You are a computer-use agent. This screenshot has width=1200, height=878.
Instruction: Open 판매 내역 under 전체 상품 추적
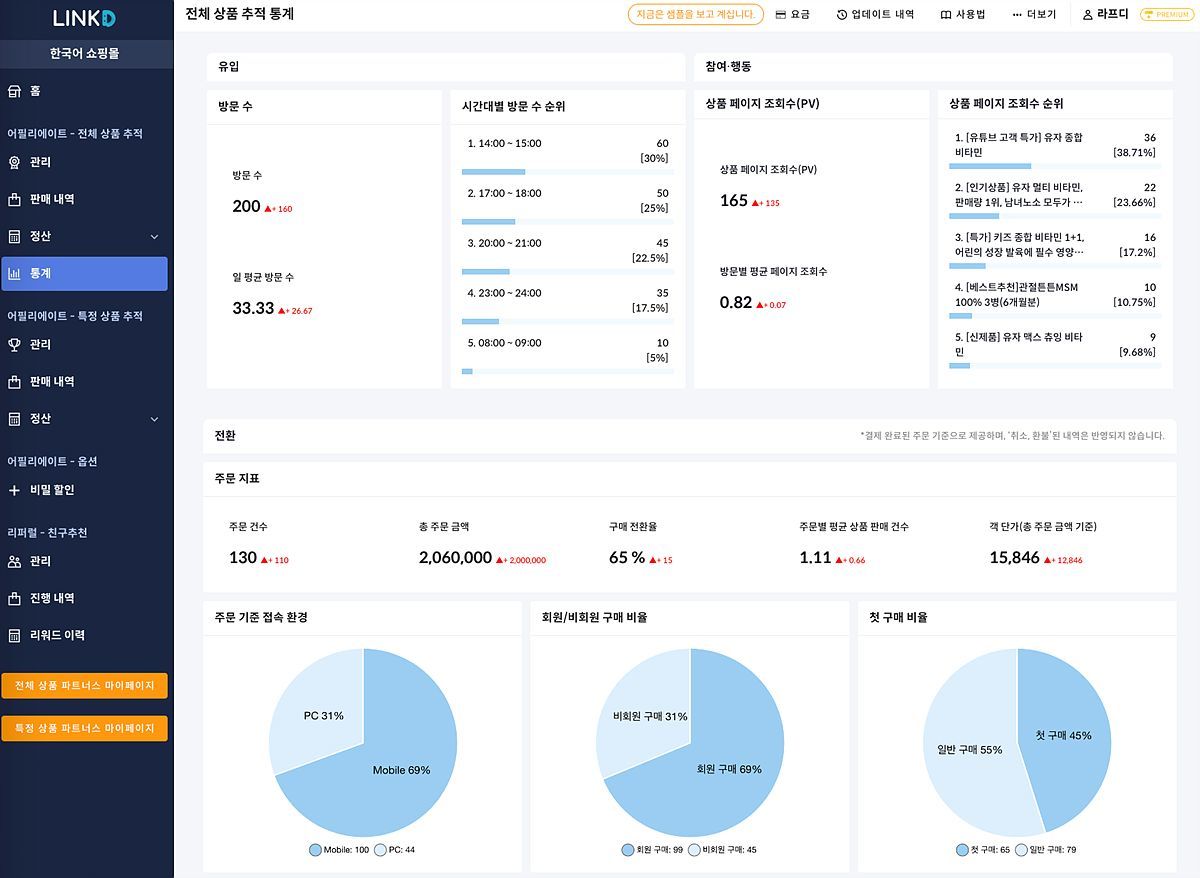(52, 199)
